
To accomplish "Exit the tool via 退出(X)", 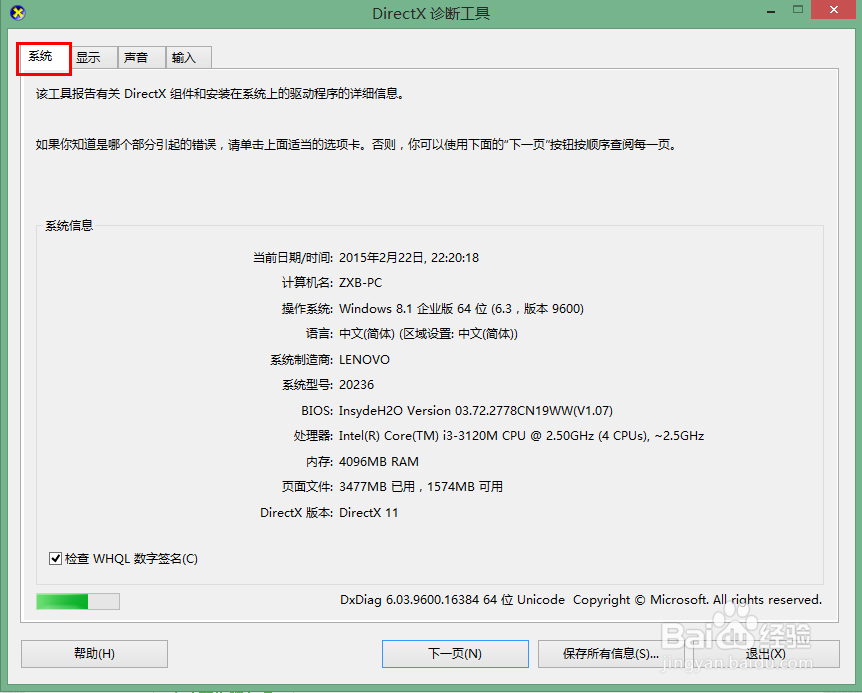I will click(765, 653).
